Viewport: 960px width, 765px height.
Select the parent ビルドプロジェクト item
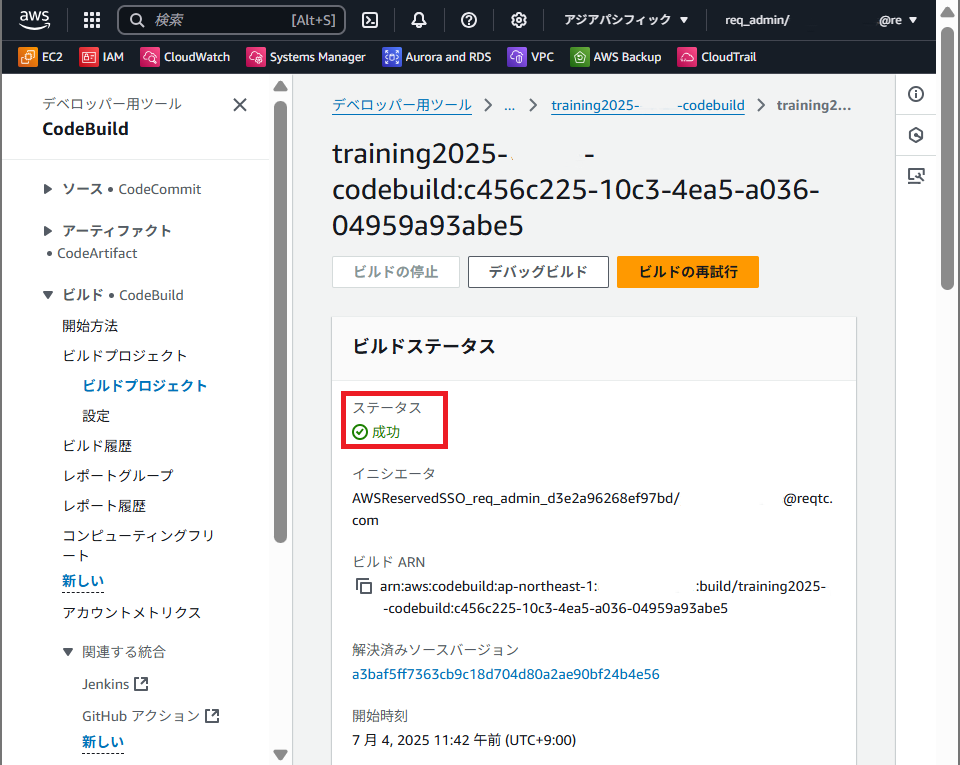[x=125, y=356]
